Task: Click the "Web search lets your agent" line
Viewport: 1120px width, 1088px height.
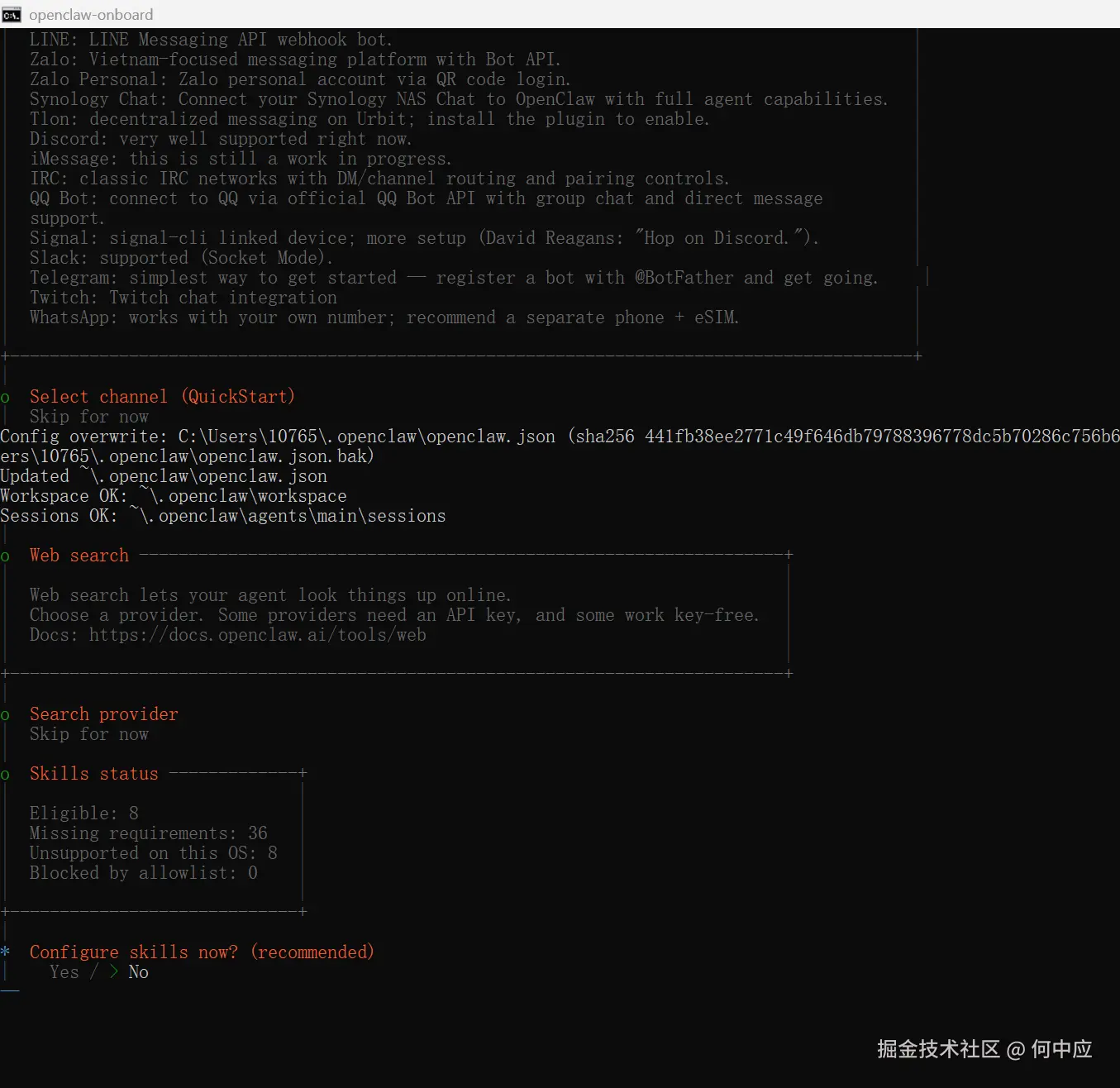Action: [270, 595]
